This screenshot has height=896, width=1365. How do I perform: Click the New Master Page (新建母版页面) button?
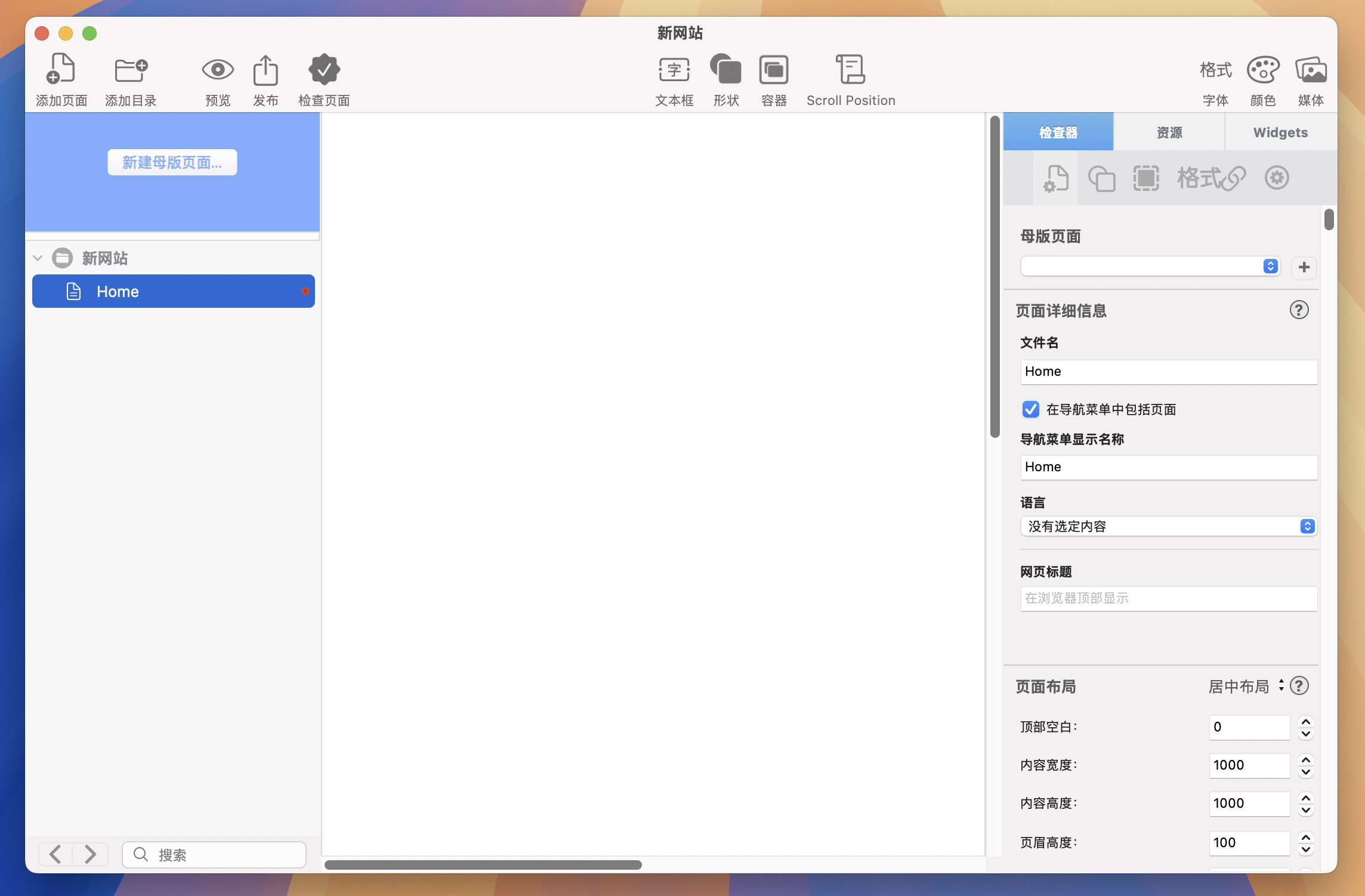[x=172, y=162]
